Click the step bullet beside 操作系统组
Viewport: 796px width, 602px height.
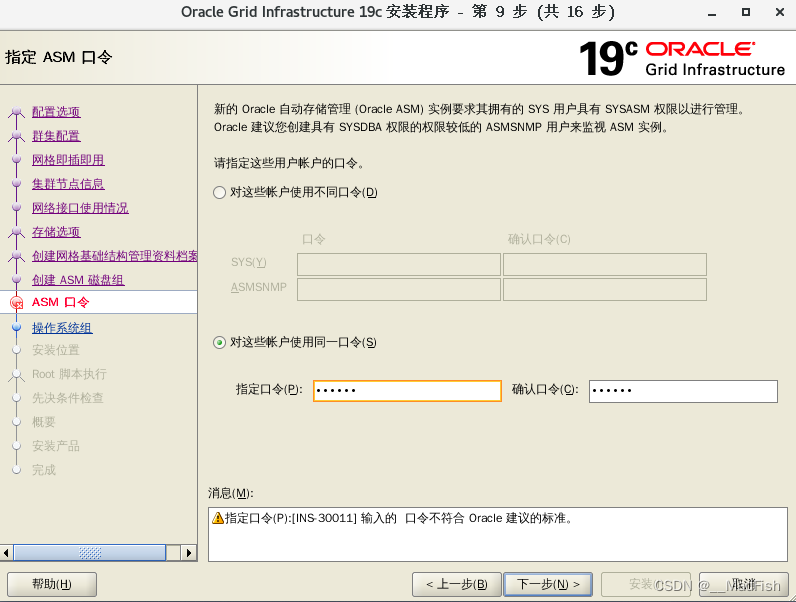(17, 327)
